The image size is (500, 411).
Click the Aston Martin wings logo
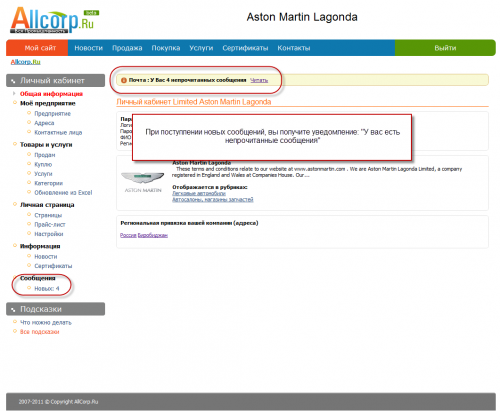point(143,178)
